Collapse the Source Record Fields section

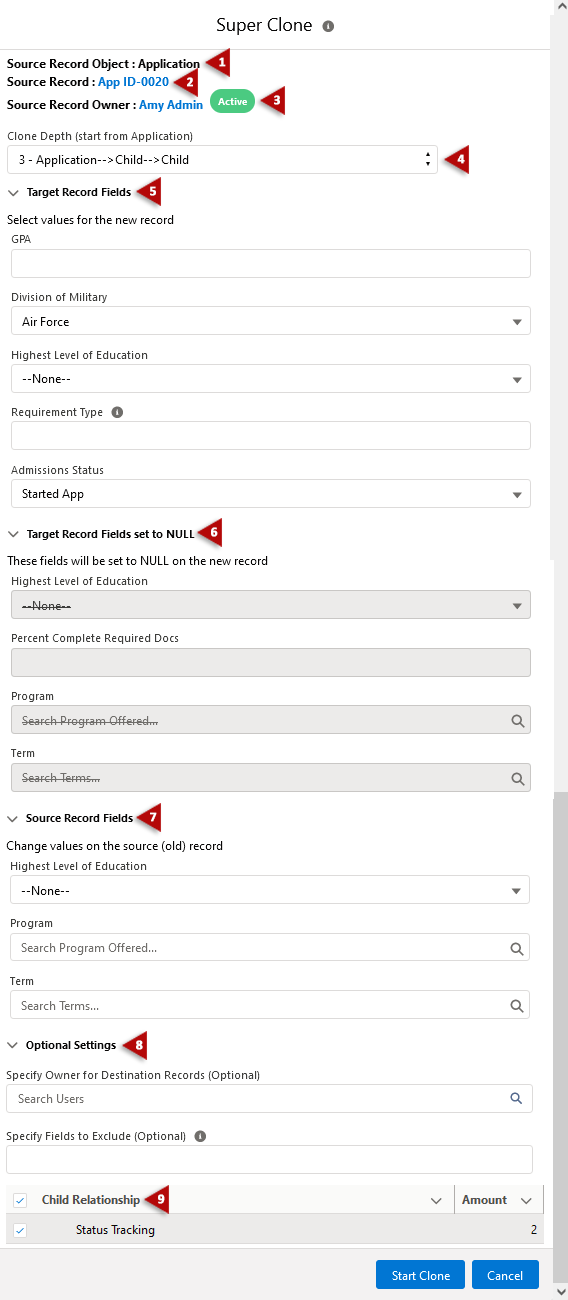tap(13, 818)
